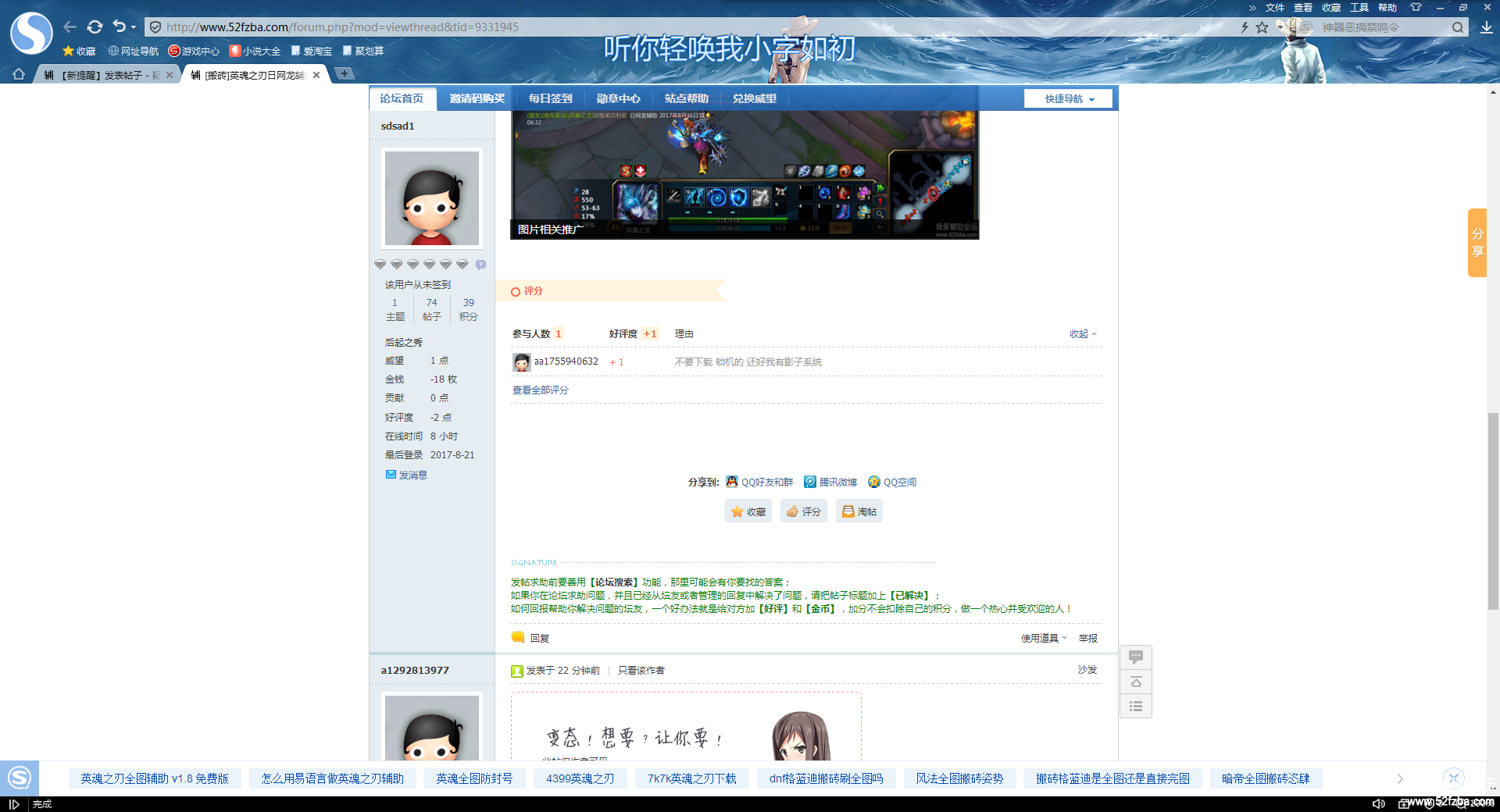Click 发消息 to send a message
The width and height of the screenshot is (1500, 812).
coord(407,475)
